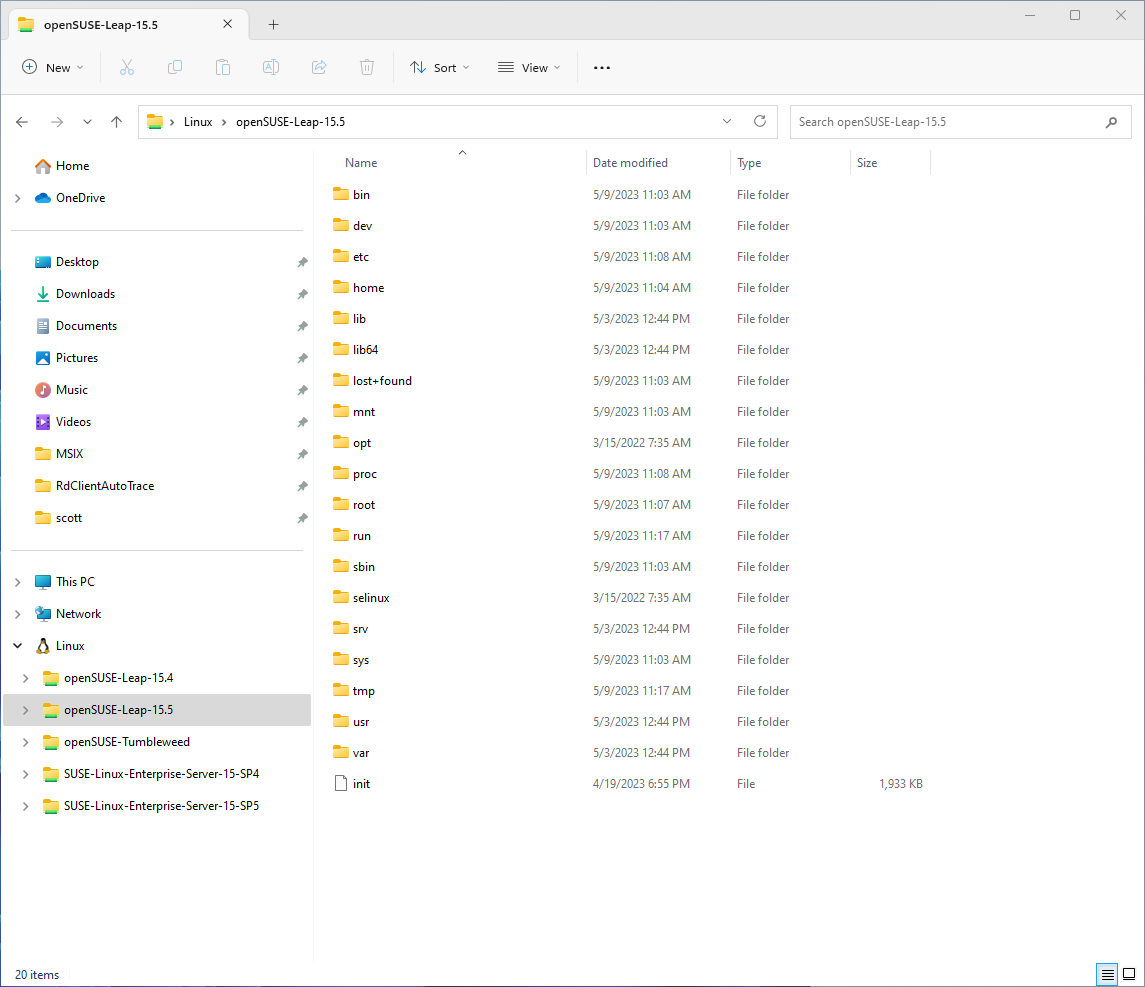Select SUSE-Linux-Enterprise-Server-15-SP5 in tree
1145x987 pixels.
161,806
